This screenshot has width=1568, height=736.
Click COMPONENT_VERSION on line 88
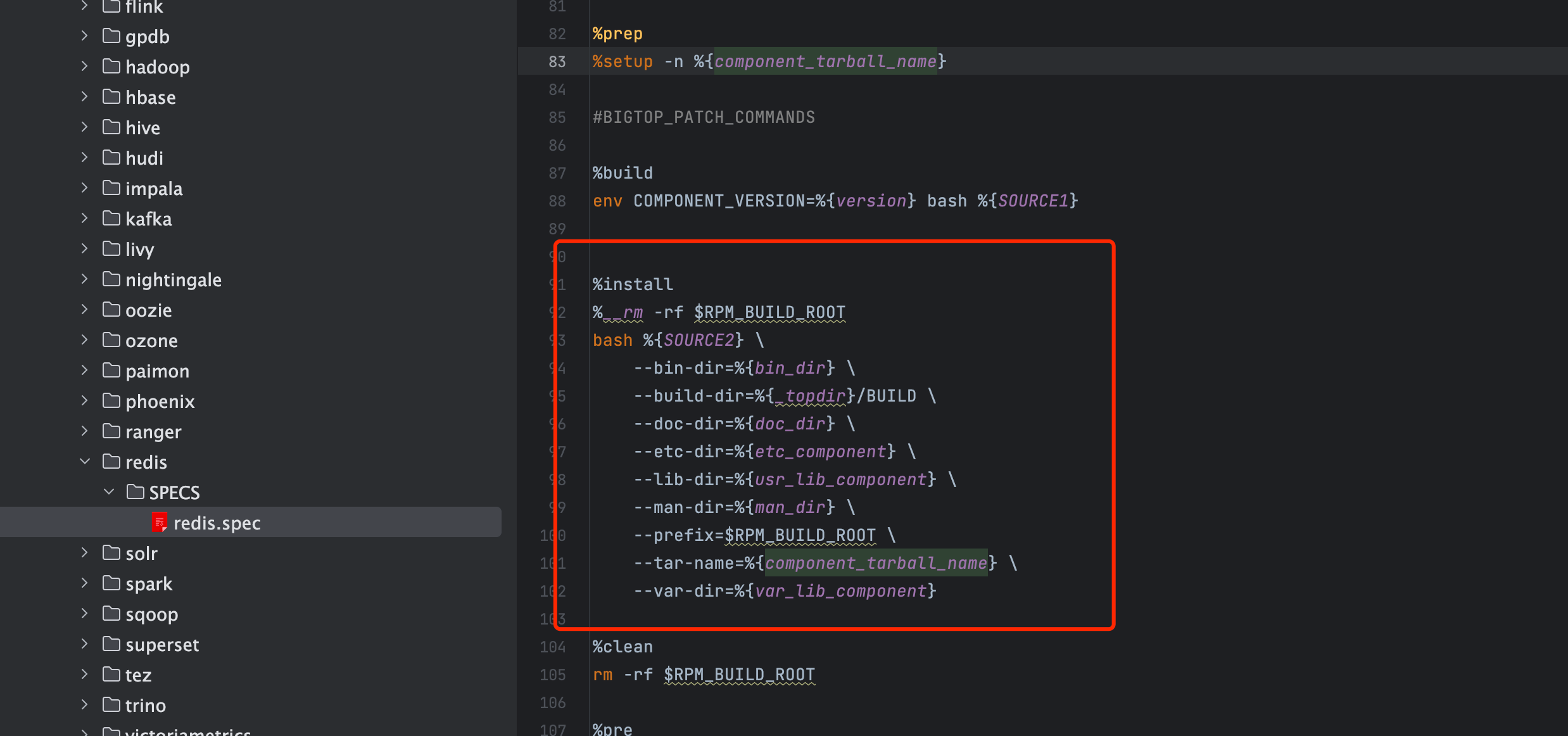pyautogui.click(x=719, y=201)
